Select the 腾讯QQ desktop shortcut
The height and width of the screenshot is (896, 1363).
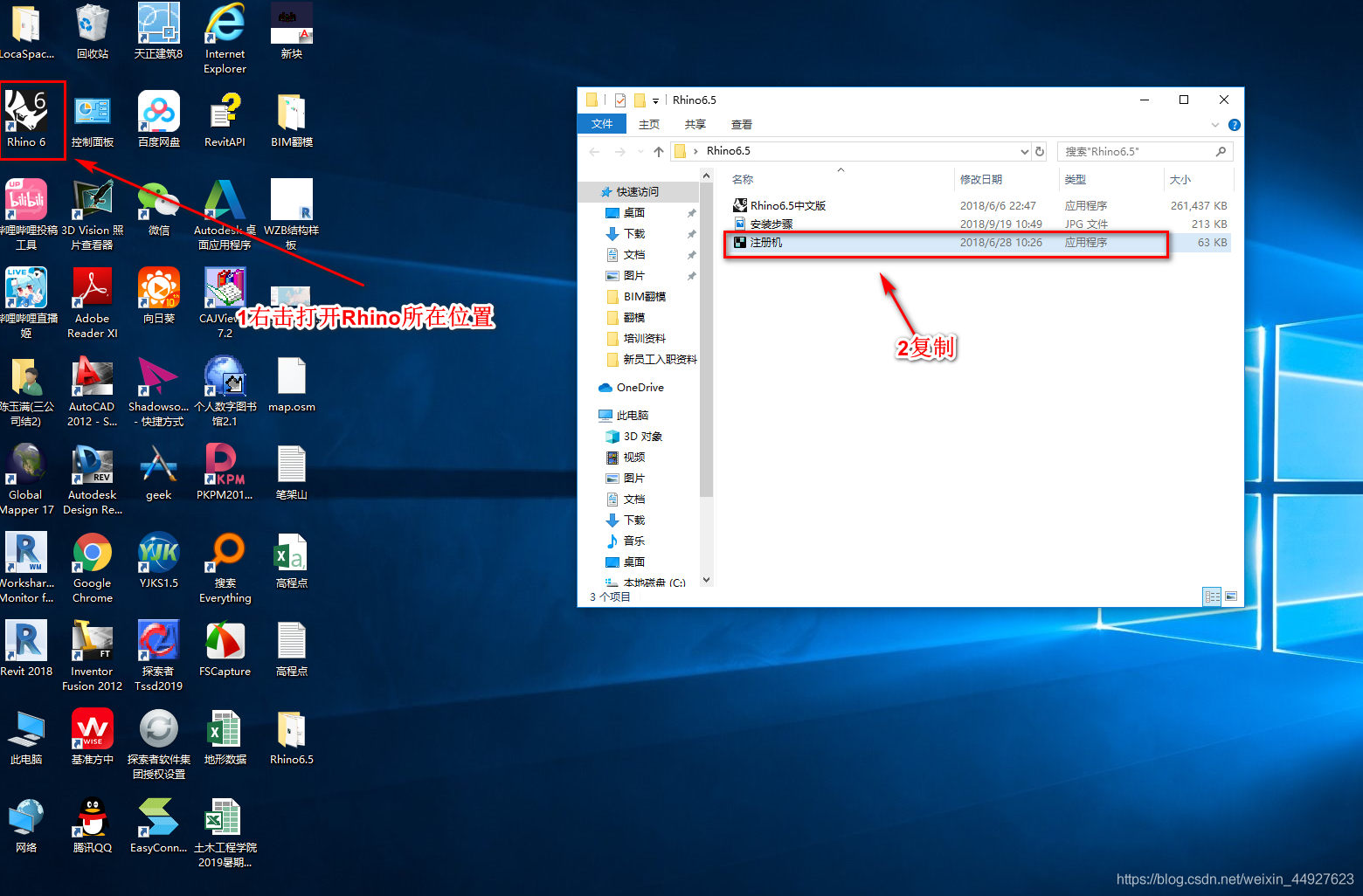[93, 825]
